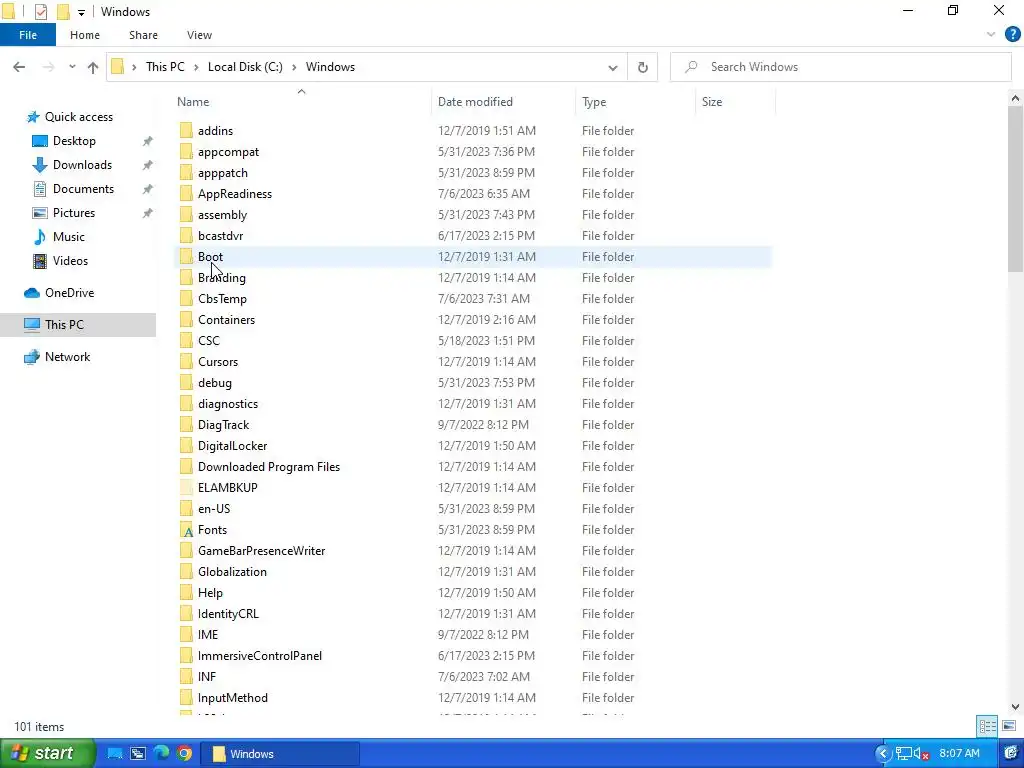Click the Back navigation arrow

19,67
